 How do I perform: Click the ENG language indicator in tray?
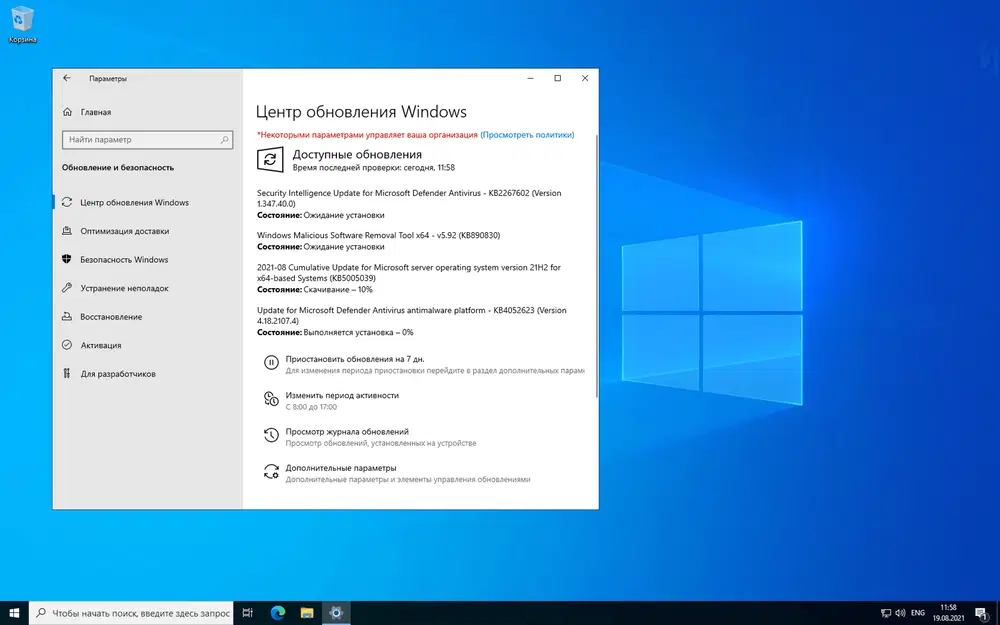point(917,612)
